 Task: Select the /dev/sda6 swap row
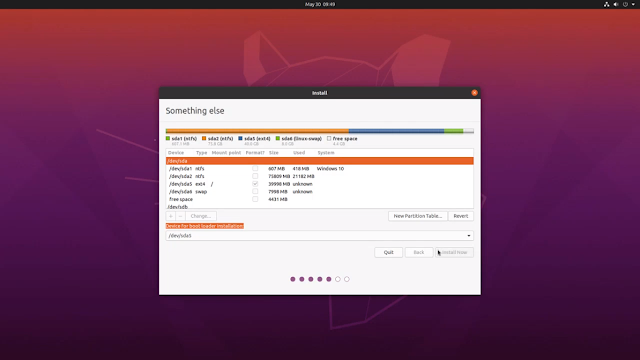[x=320, y=191]
